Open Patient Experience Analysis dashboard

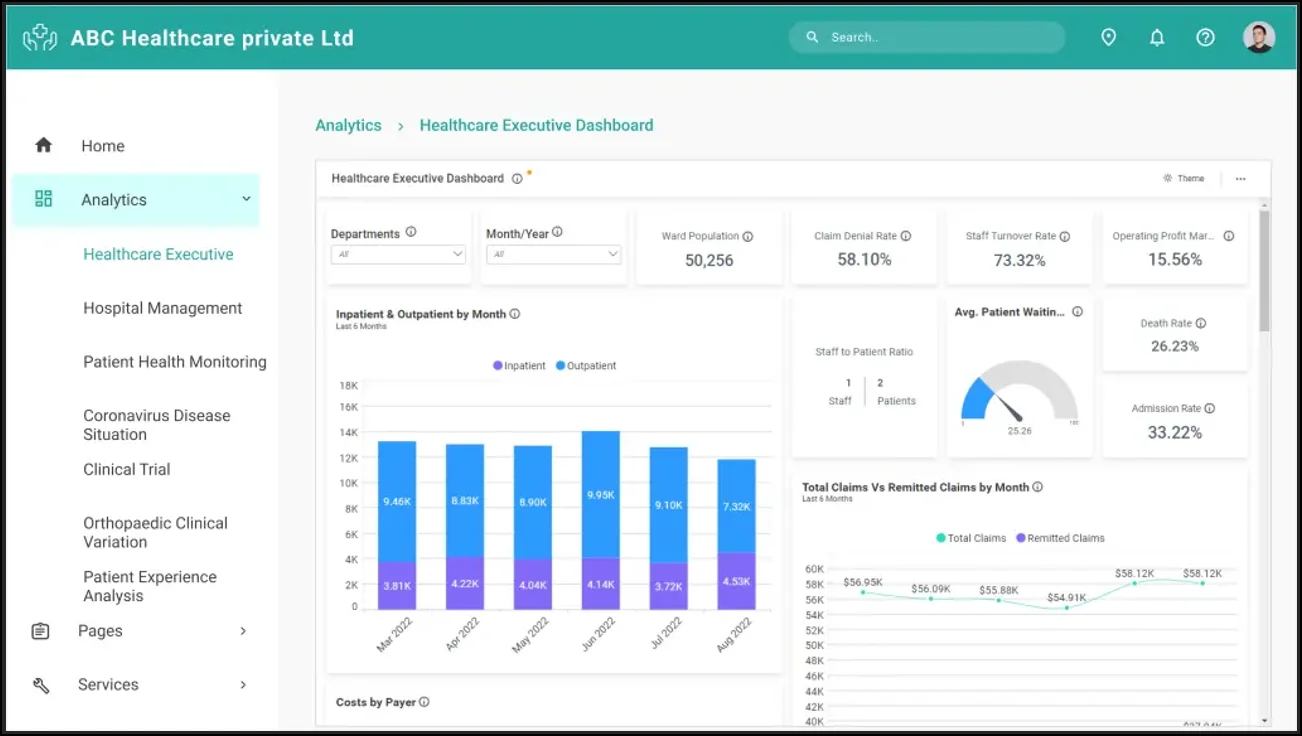pyautogui.click(x=150, y=586)
